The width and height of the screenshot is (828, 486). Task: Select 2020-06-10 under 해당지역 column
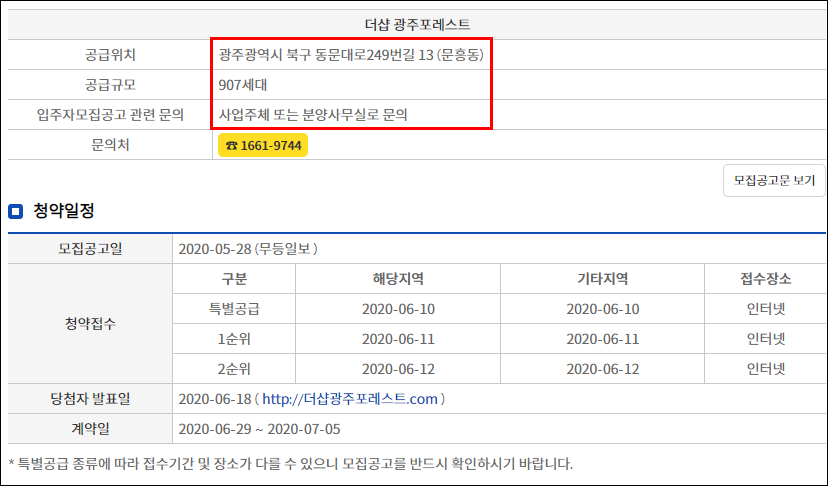(x=398, y=309)
